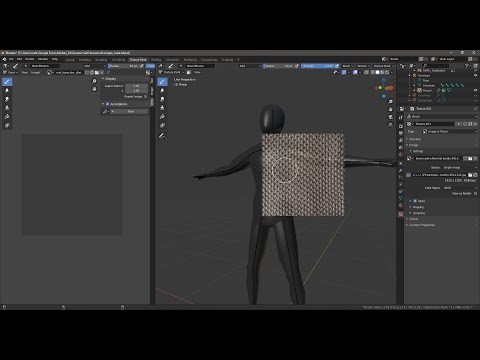Adjust the Strength slider in the viewport header

pyautogui.click(x=318, y=66)
